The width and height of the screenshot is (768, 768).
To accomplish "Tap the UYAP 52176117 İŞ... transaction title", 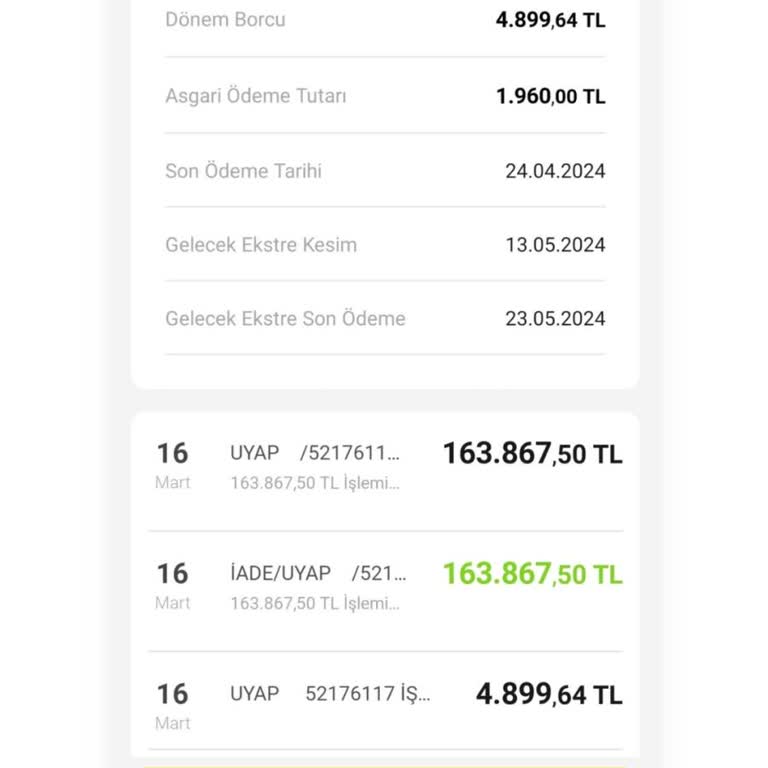I will click(330, 694).
